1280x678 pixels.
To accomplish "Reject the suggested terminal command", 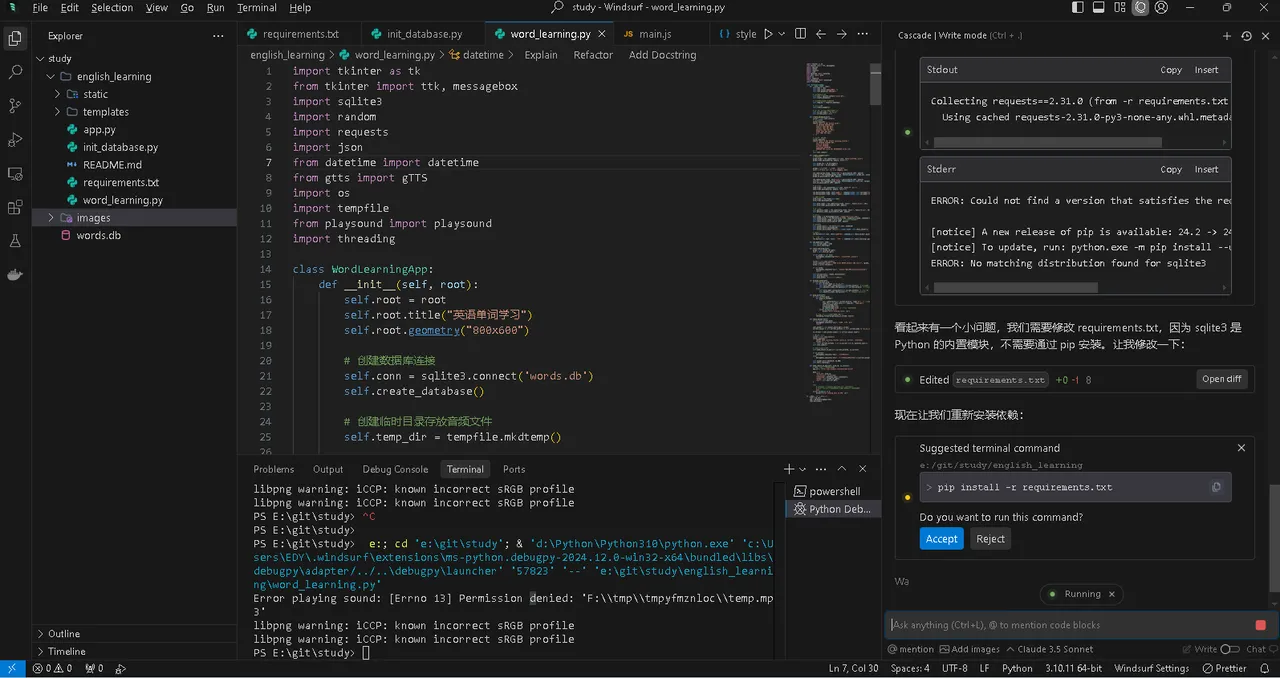I will click(990, 538).
